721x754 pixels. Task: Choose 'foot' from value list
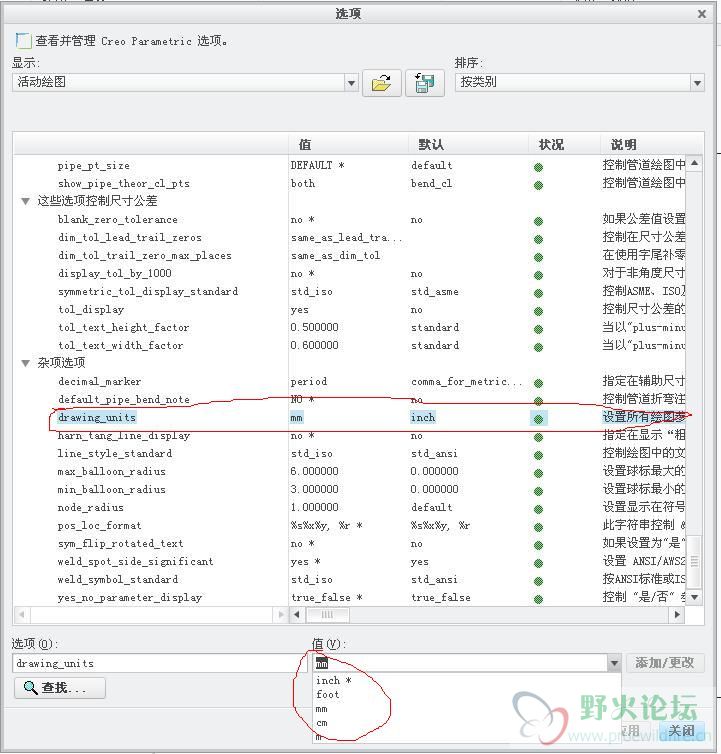click(x=328, y=695)
